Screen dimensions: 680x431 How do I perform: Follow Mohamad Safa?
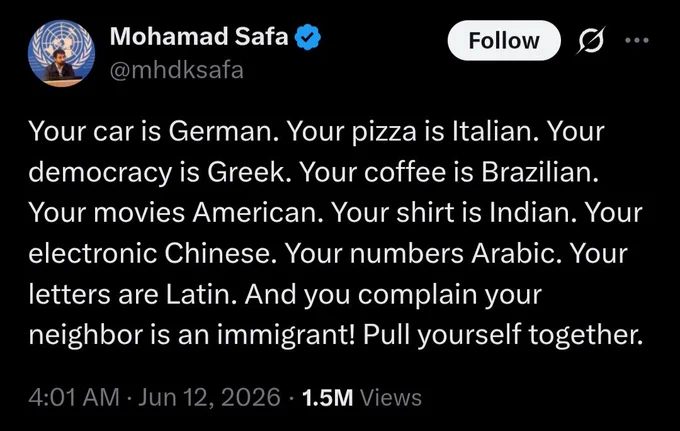pyautogui.click(x=504, y=40)
